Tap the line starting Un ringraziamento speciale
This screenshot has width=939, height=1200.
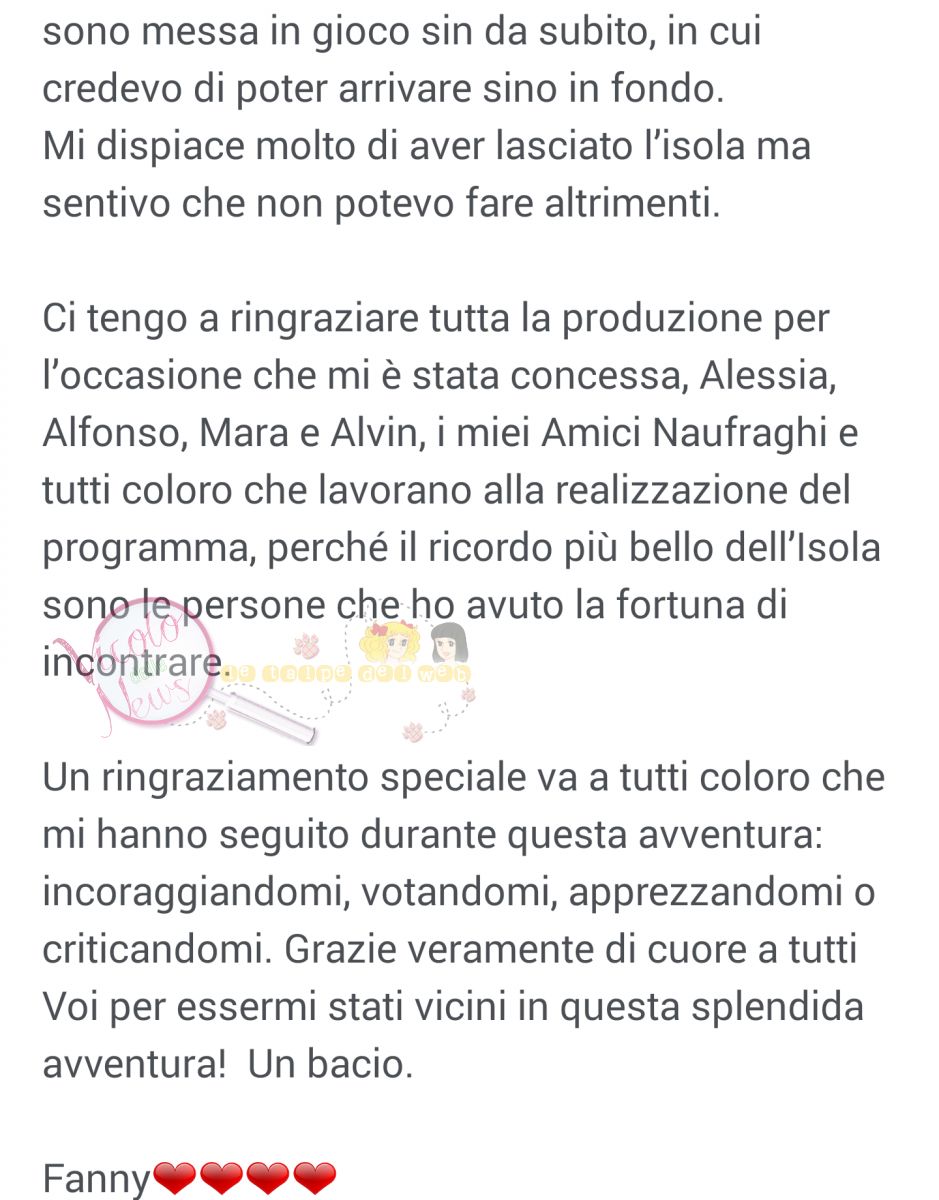(464, 777)
